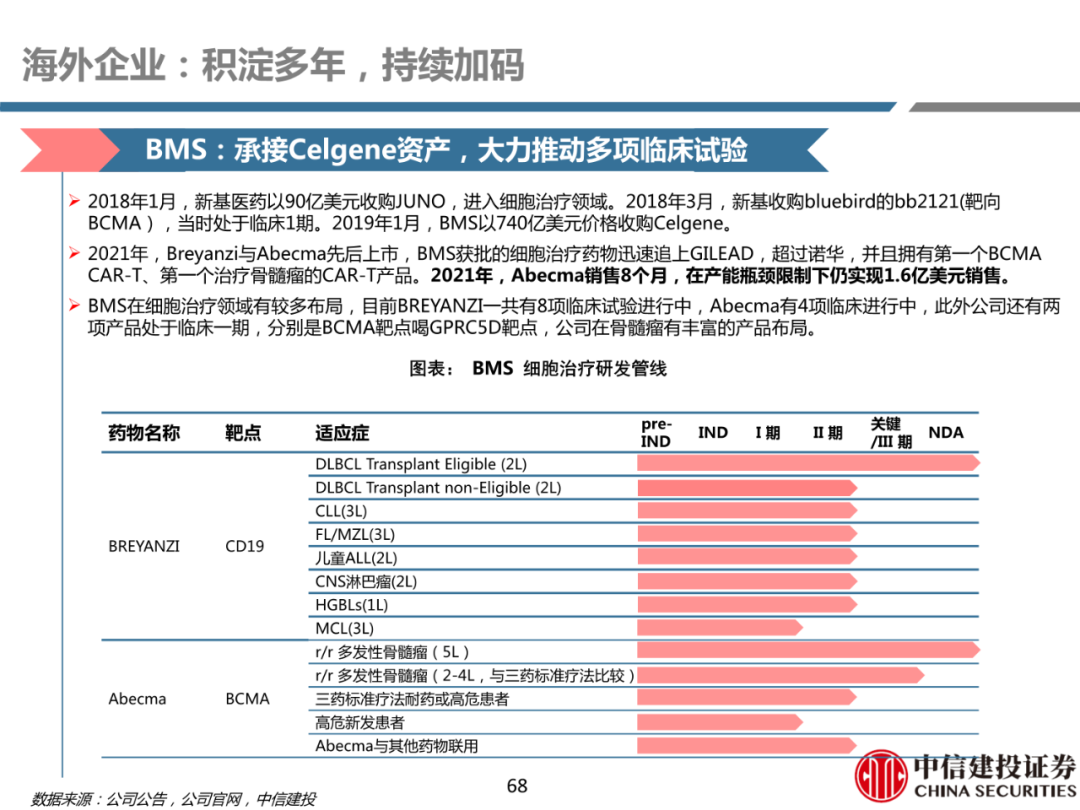Select the bold sentence about Abecma销售8个月
The height and width of the screenshot is (810, 1080).
pos(723,276)
